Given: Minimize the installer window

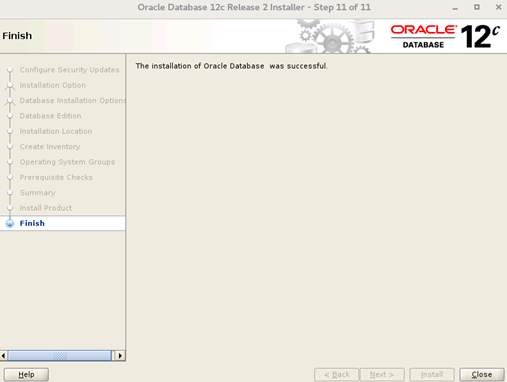Looking at the screenshot, I should pos(455,7).
